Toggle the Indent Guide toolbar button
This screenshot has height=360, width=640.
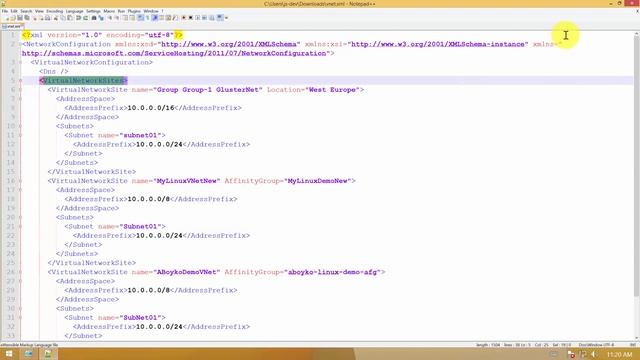155,18
